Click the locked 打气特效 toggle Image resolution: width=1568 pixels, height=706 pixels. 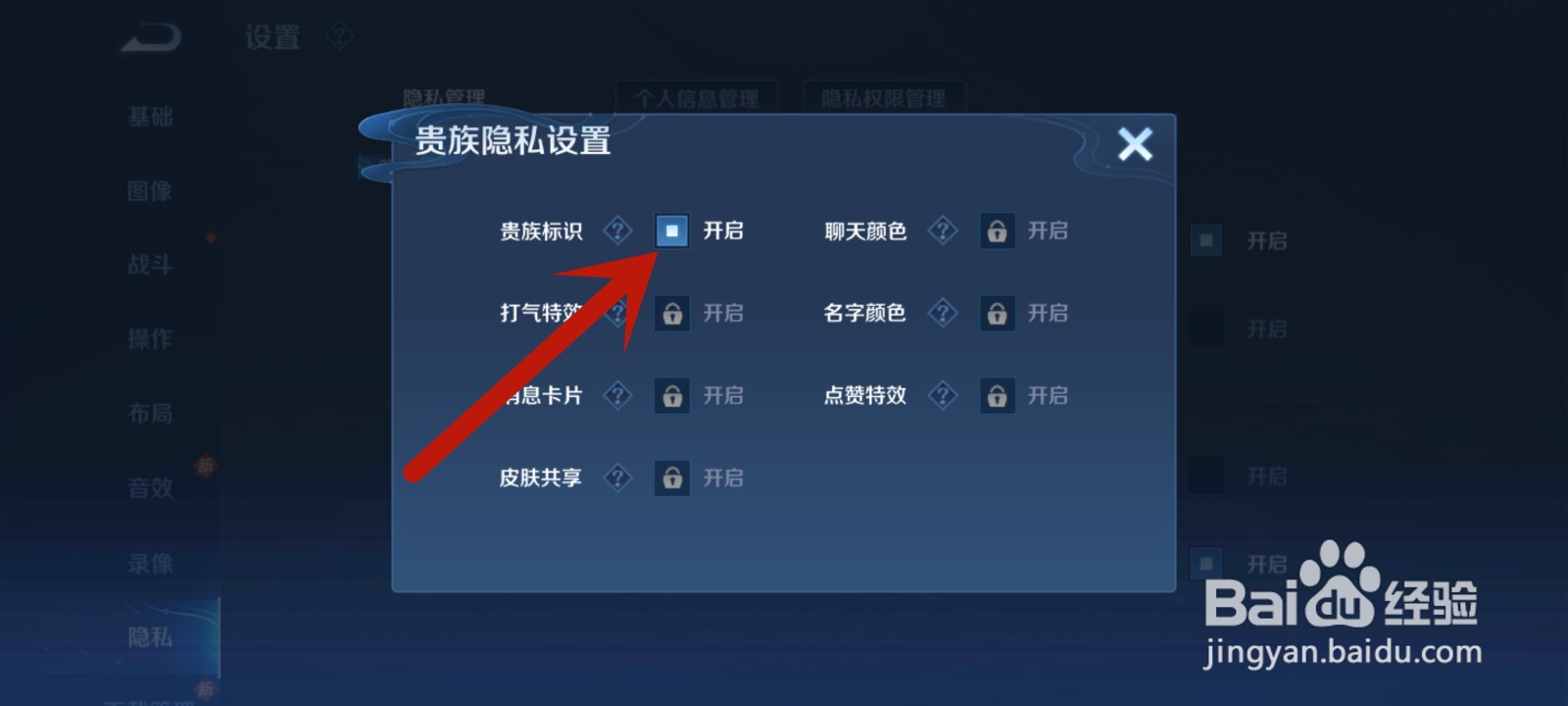tap(671, 313)
